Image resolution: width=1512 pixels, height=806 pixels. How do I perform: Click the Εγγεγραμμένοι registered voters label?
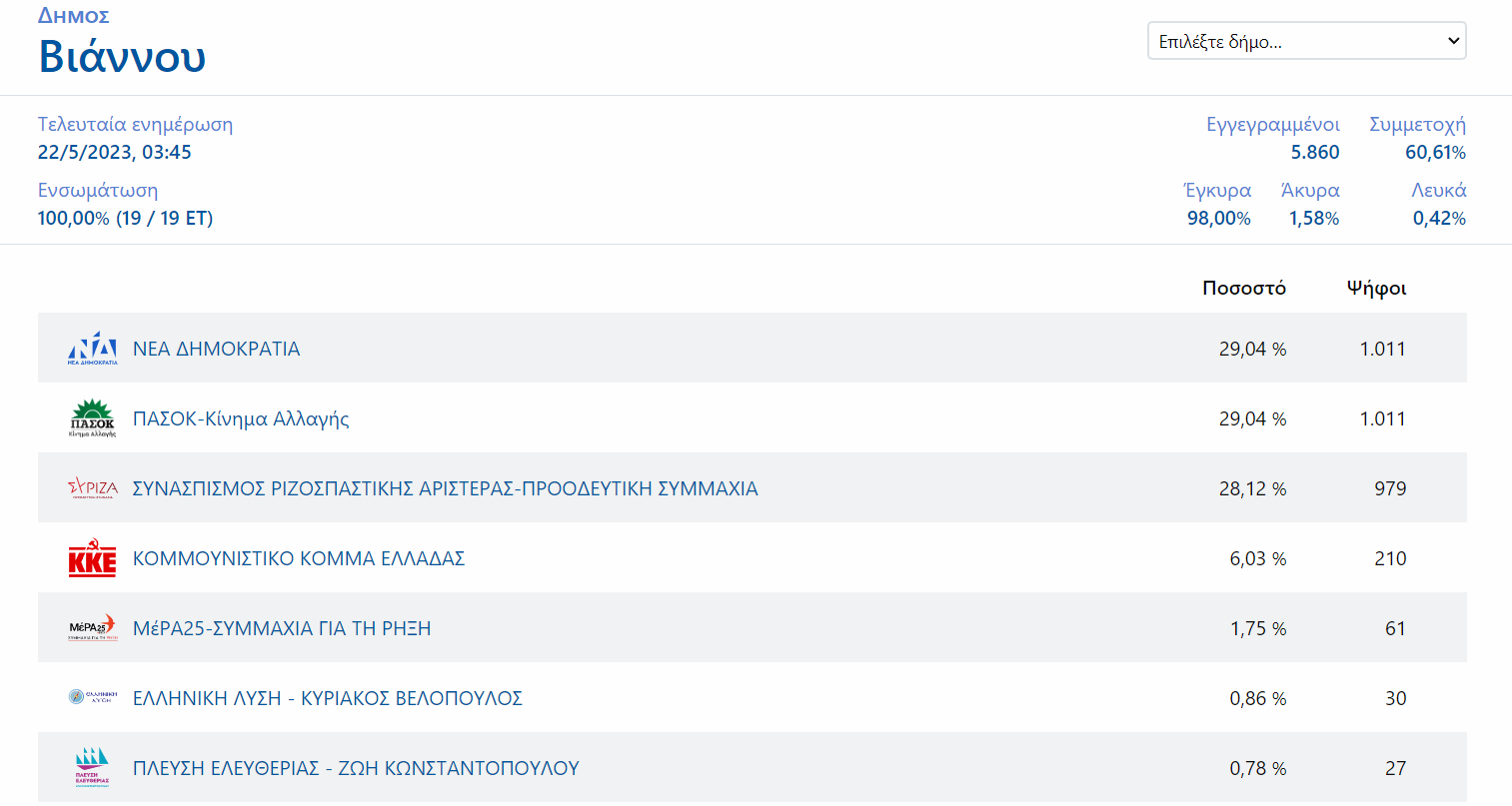click(x=1273, y=125)
